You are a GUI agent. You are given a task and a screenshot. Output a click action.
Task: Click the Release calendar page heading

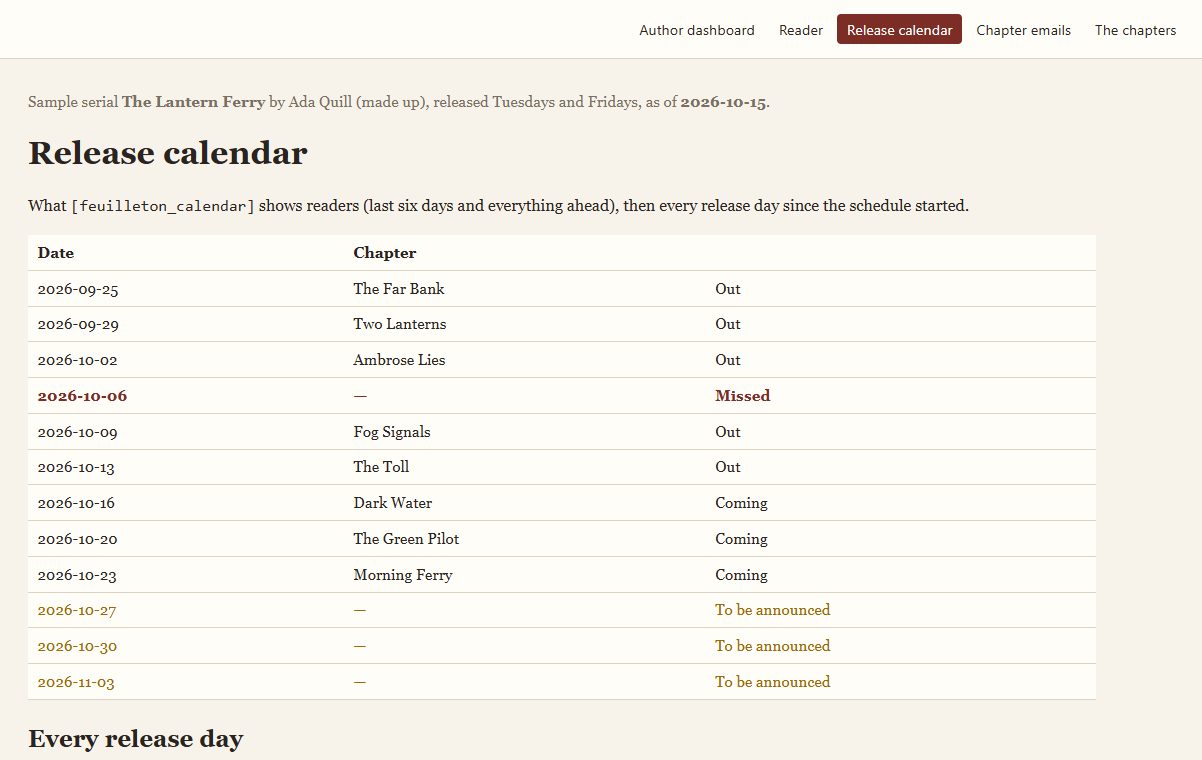point(168,153)
